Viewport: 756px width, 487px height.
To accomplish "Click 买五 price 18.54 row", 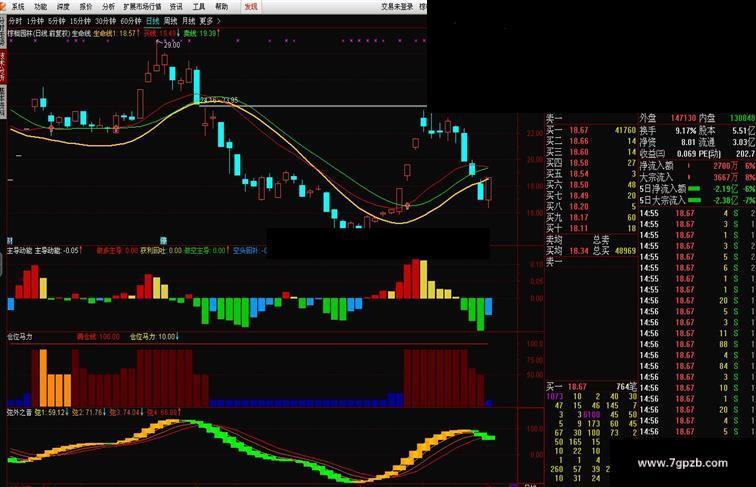I will (591, 174).
